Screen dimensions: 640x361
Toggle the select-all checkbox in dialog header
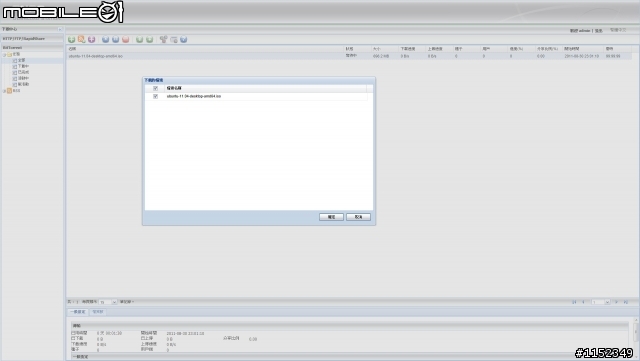156,88
